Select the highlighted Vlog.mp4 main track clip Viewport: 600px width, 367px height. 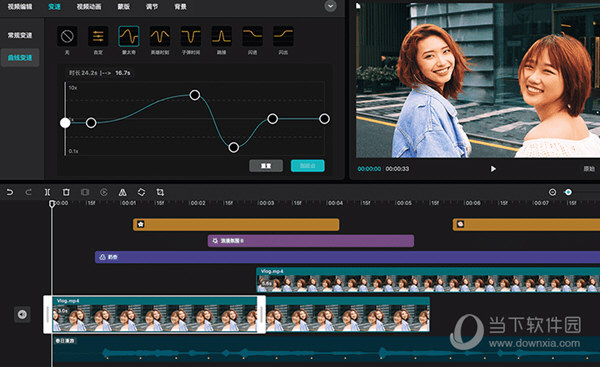point(155,315)
